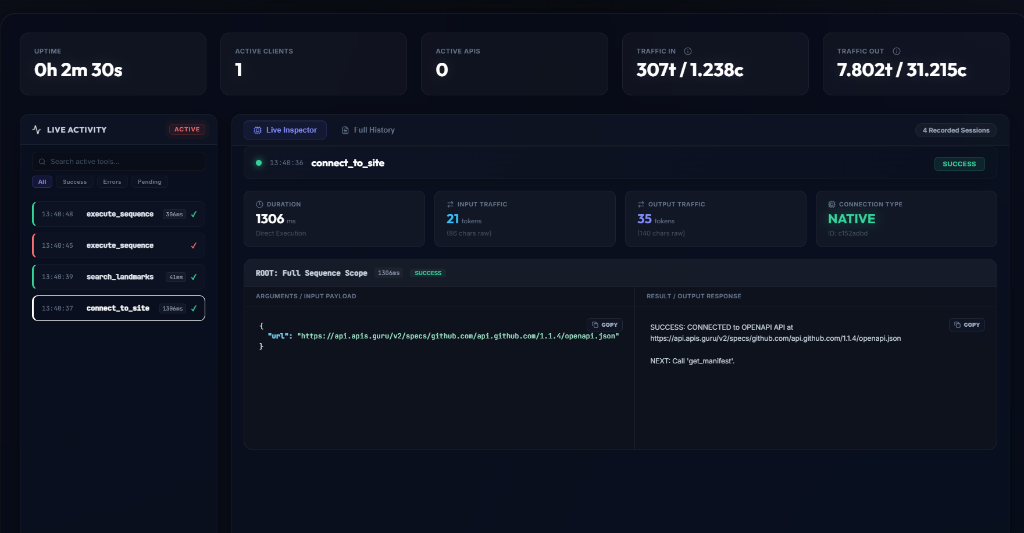This screenshot has width=1024, height=533.
Task: Filter activity by Success
Action: pos(74,182)
